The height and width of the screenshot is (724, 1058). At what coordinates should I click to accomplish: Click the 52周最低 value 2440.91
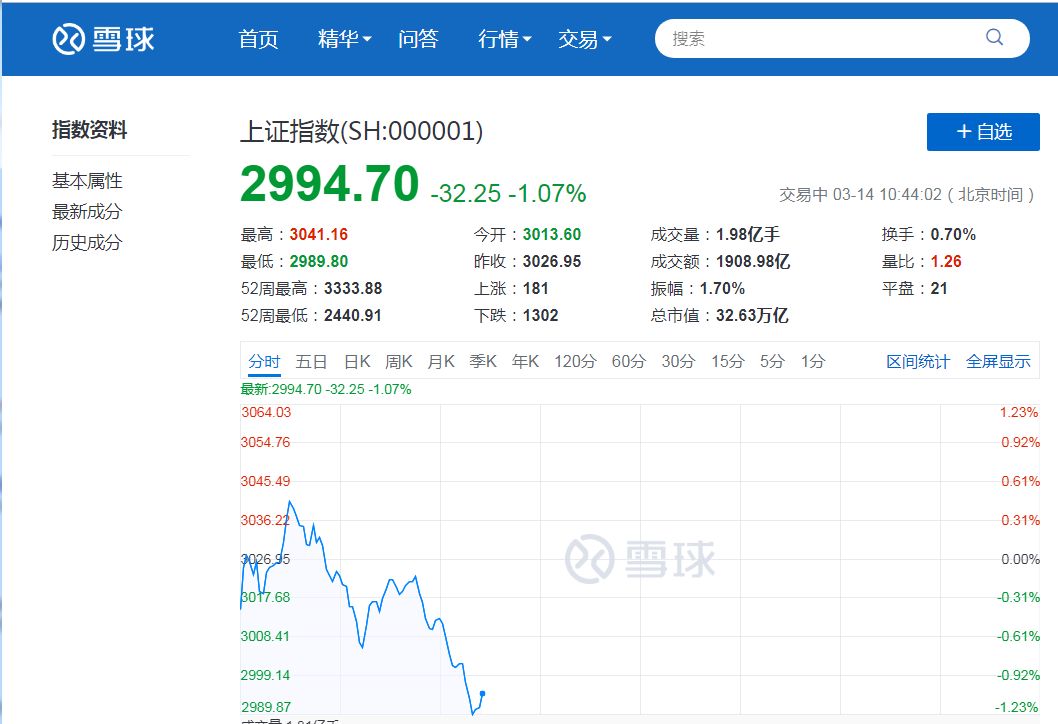coord(353,316)
